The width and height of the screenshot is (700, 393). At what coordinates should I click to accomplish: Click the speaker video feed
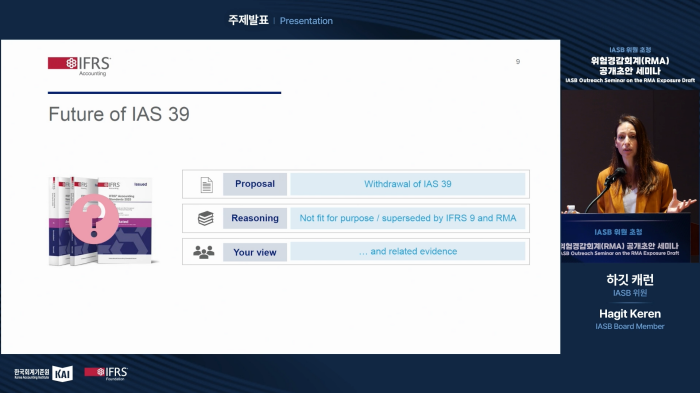(x=630, y=176)
